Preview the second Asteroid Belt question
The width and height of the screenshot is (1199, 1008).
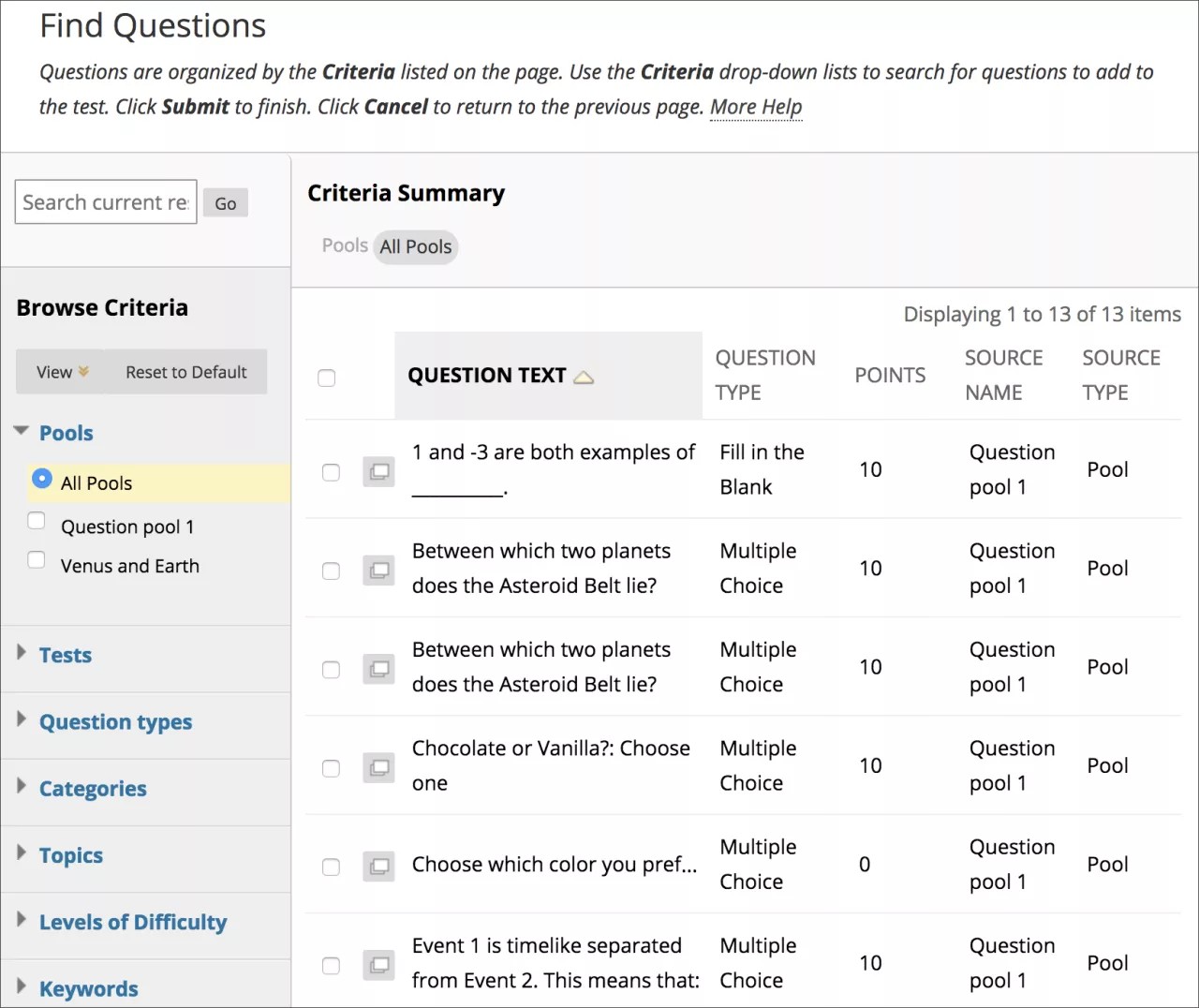378,669
